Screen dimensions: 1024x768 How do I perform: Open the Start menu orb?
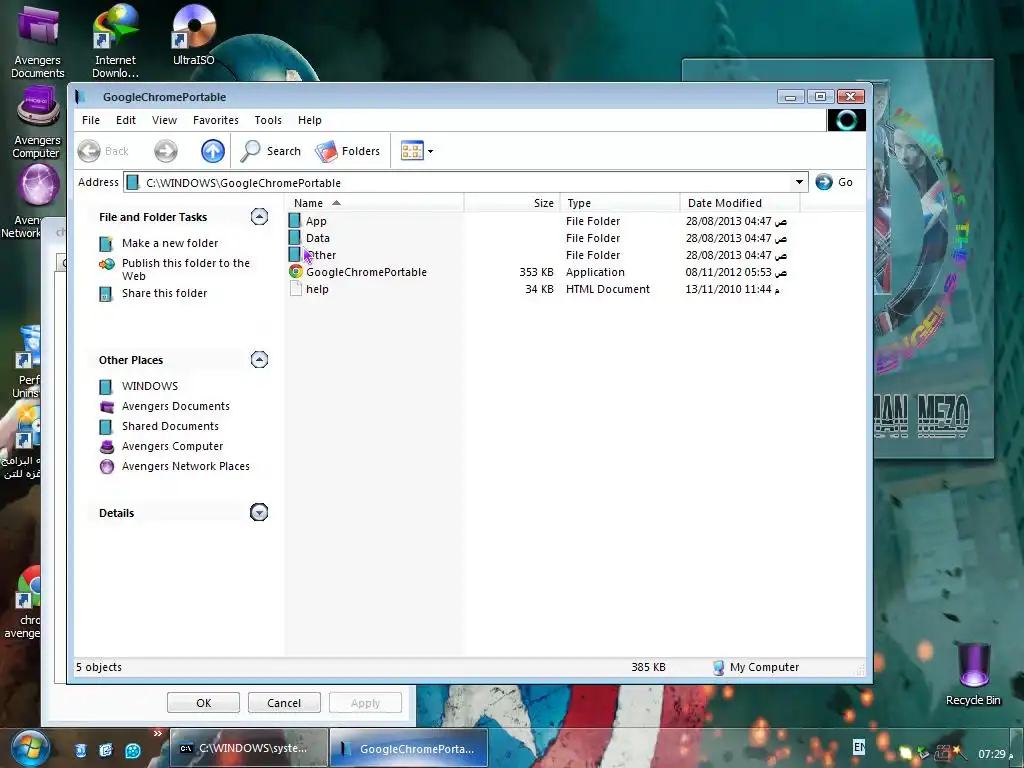30,748
